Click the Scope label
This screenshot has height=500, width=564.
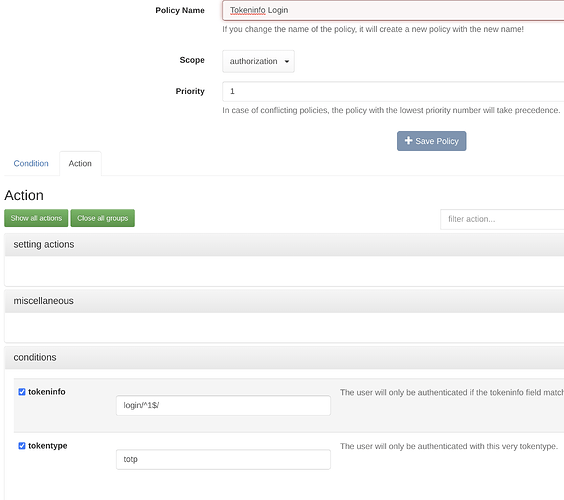coord(192,60)
